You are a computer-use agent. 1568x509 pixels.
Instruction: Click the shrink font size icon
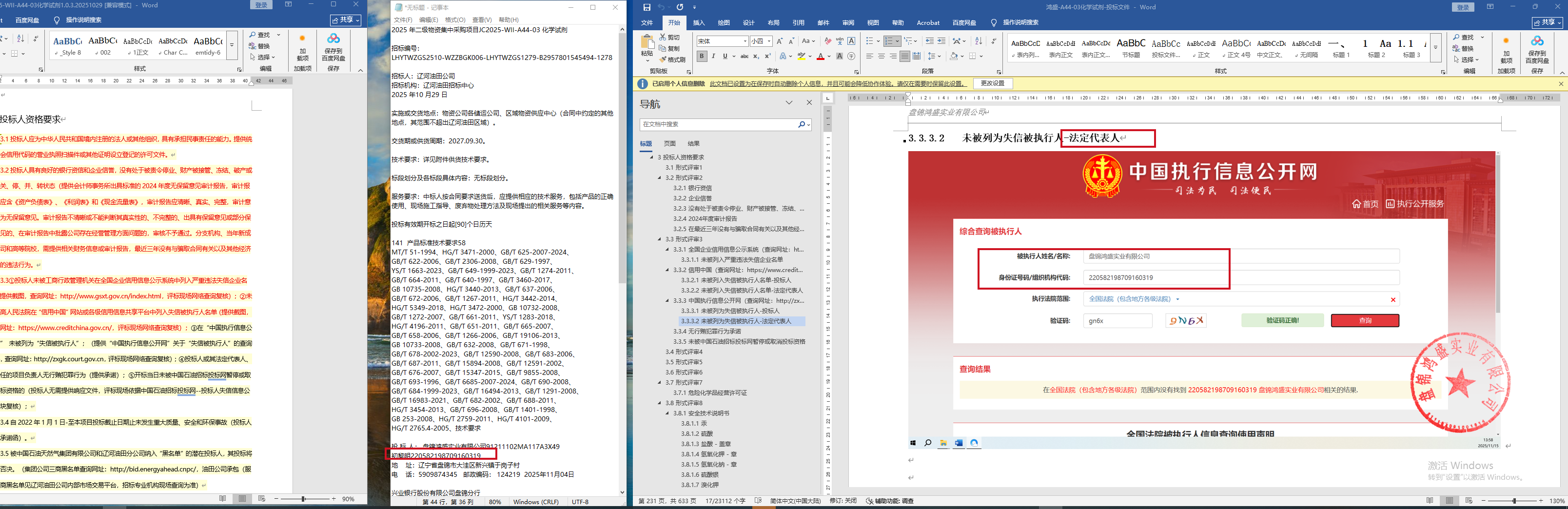click(791, 41)
